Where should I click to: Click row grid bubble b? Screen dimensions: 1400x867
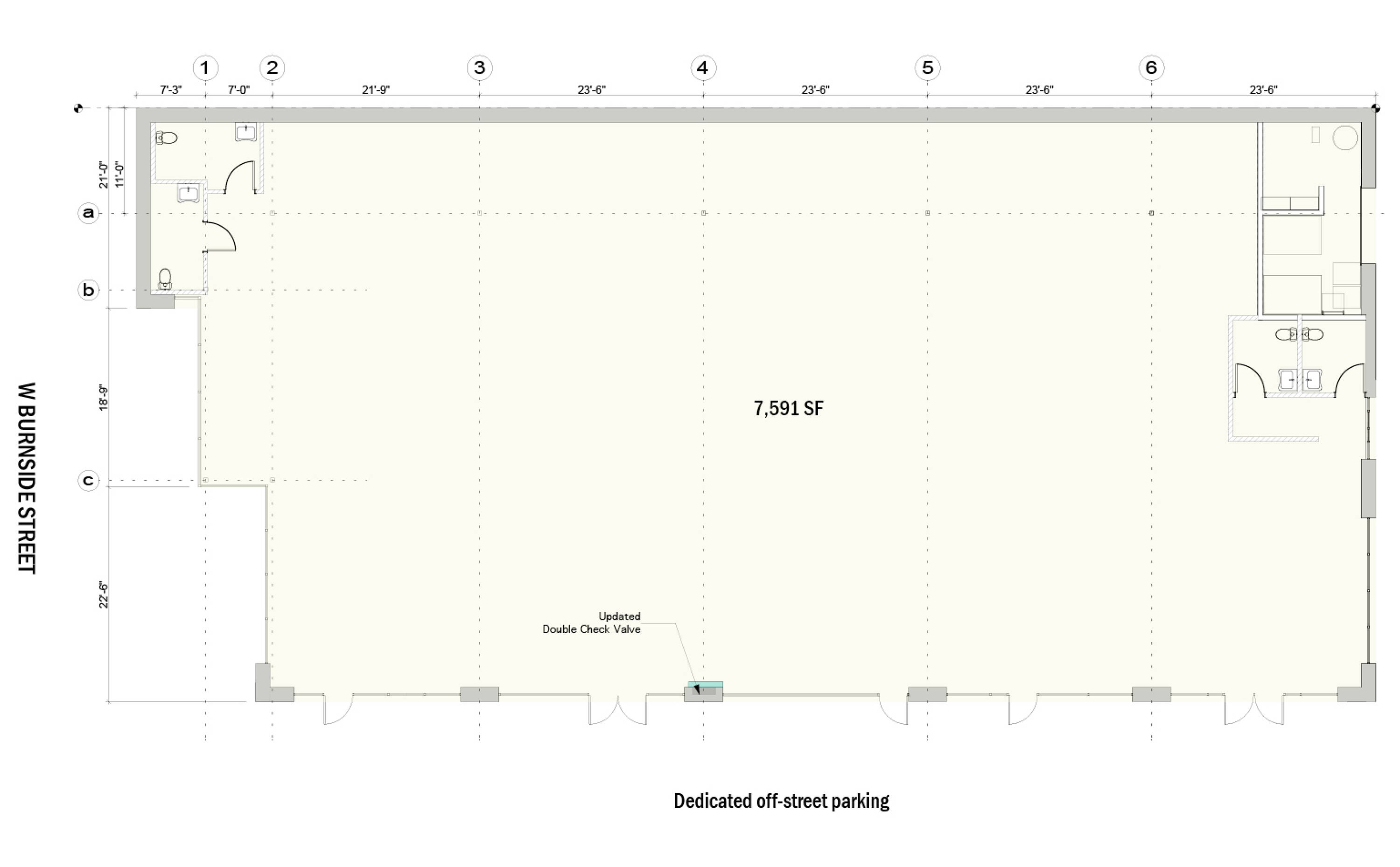tap(88, 290)
